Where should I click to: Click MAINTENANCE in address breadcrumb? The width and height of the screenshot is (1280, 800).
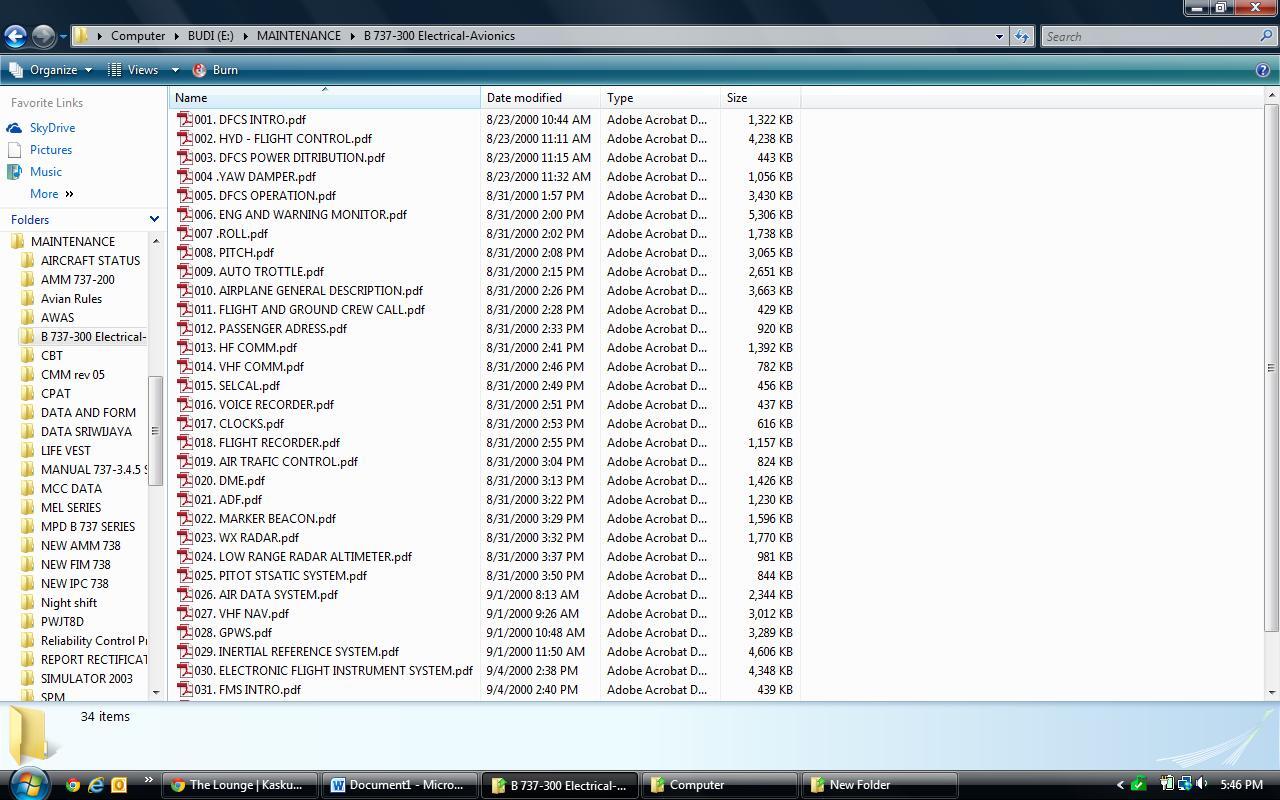click(x=298, y=36)
